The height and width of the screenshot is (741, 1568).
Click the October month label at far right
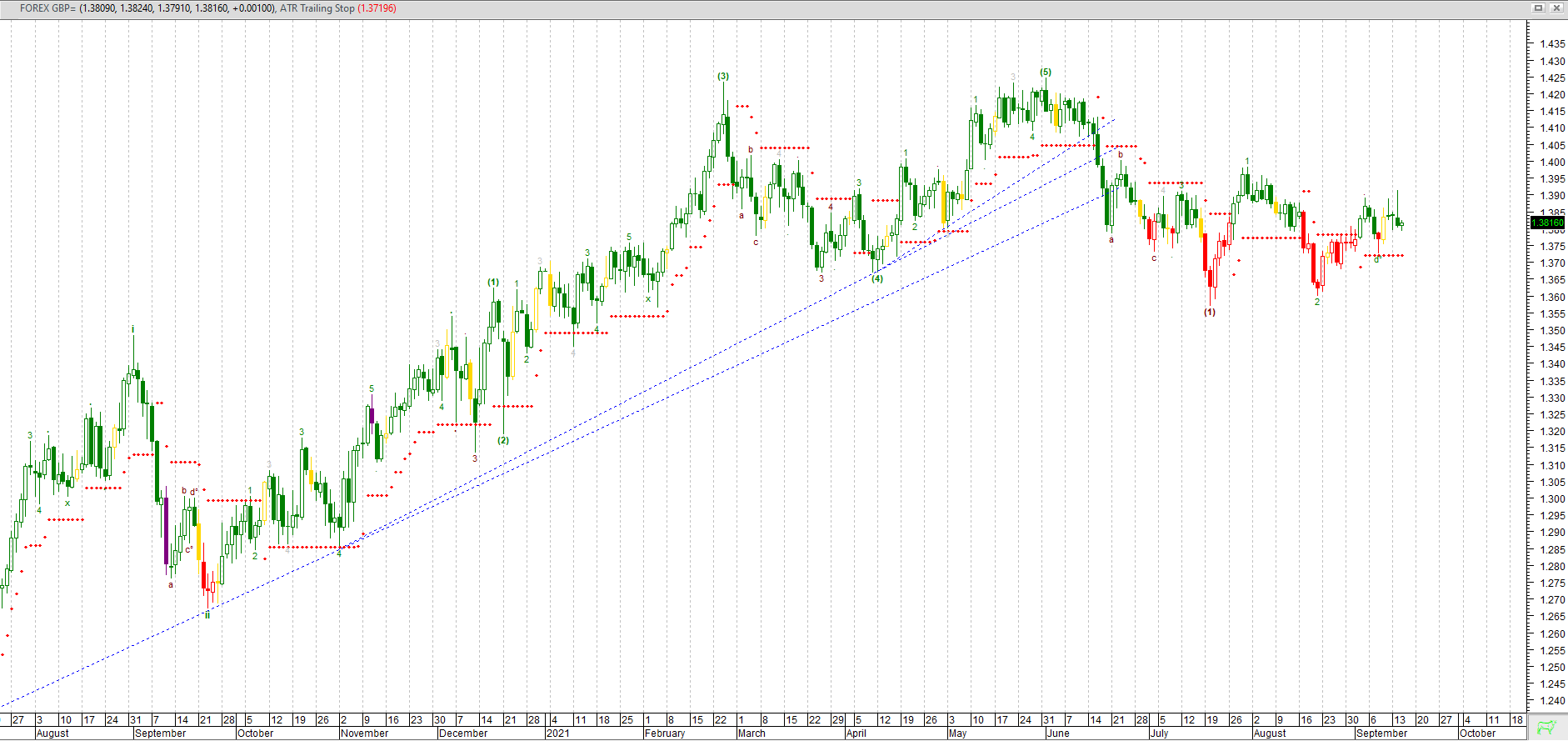tap(1477, 733)
